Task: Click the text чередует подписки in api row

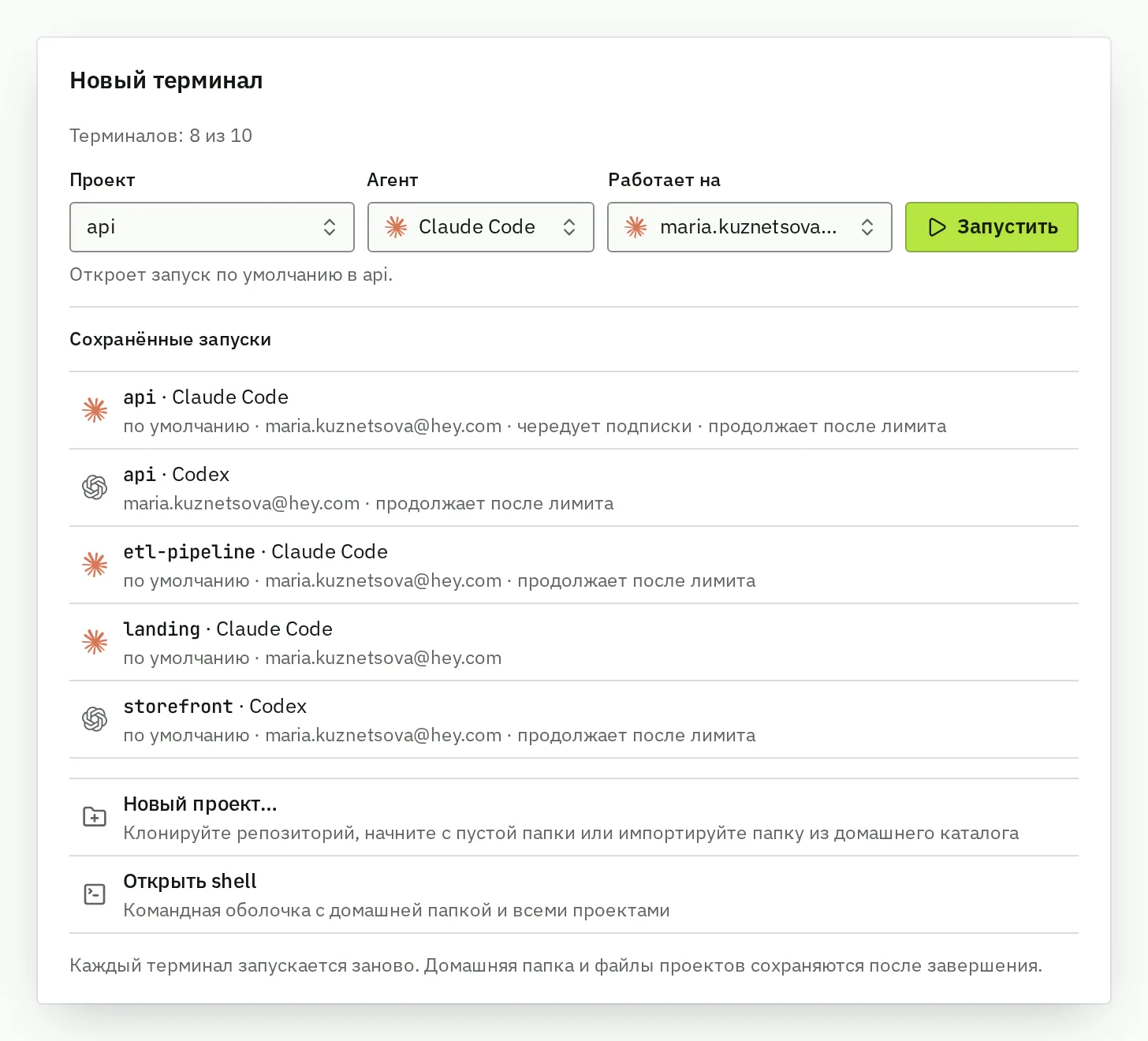Action: point(605,426)
